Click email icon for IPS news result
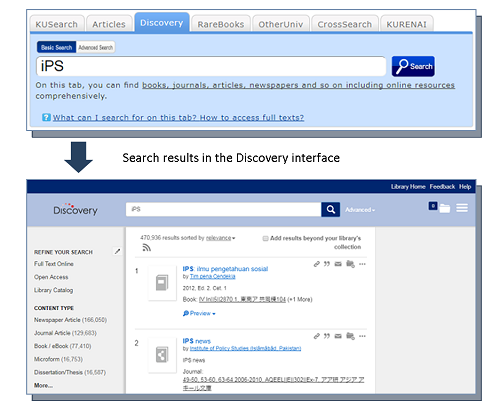 (x=338, y=336)
